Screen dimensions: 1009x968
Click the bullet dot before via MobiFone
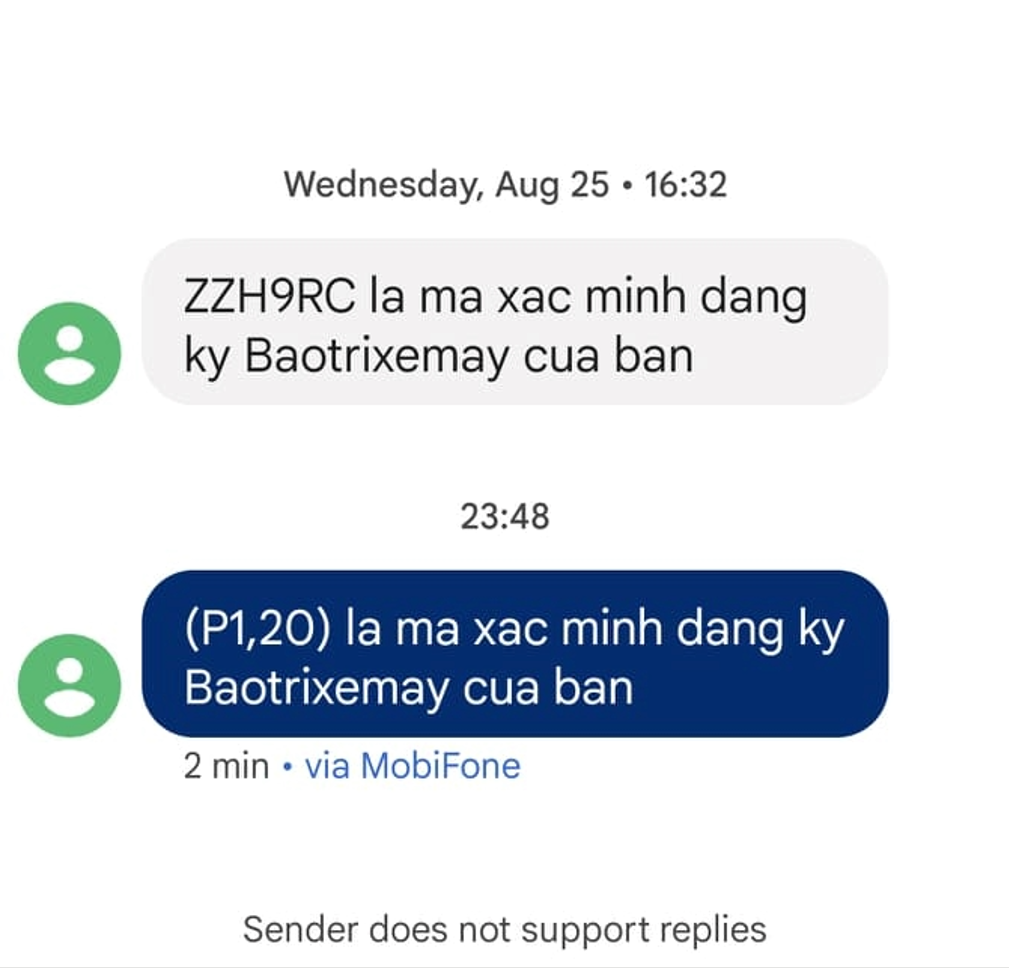tap(288, 767)
